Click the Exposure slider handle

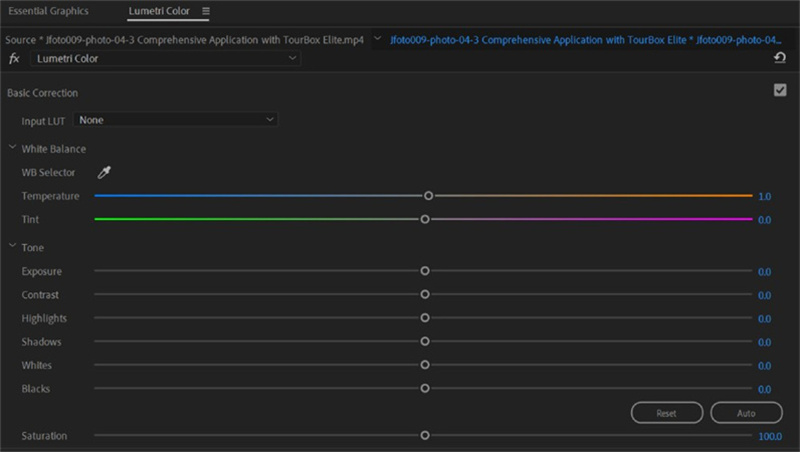[425, 271]
